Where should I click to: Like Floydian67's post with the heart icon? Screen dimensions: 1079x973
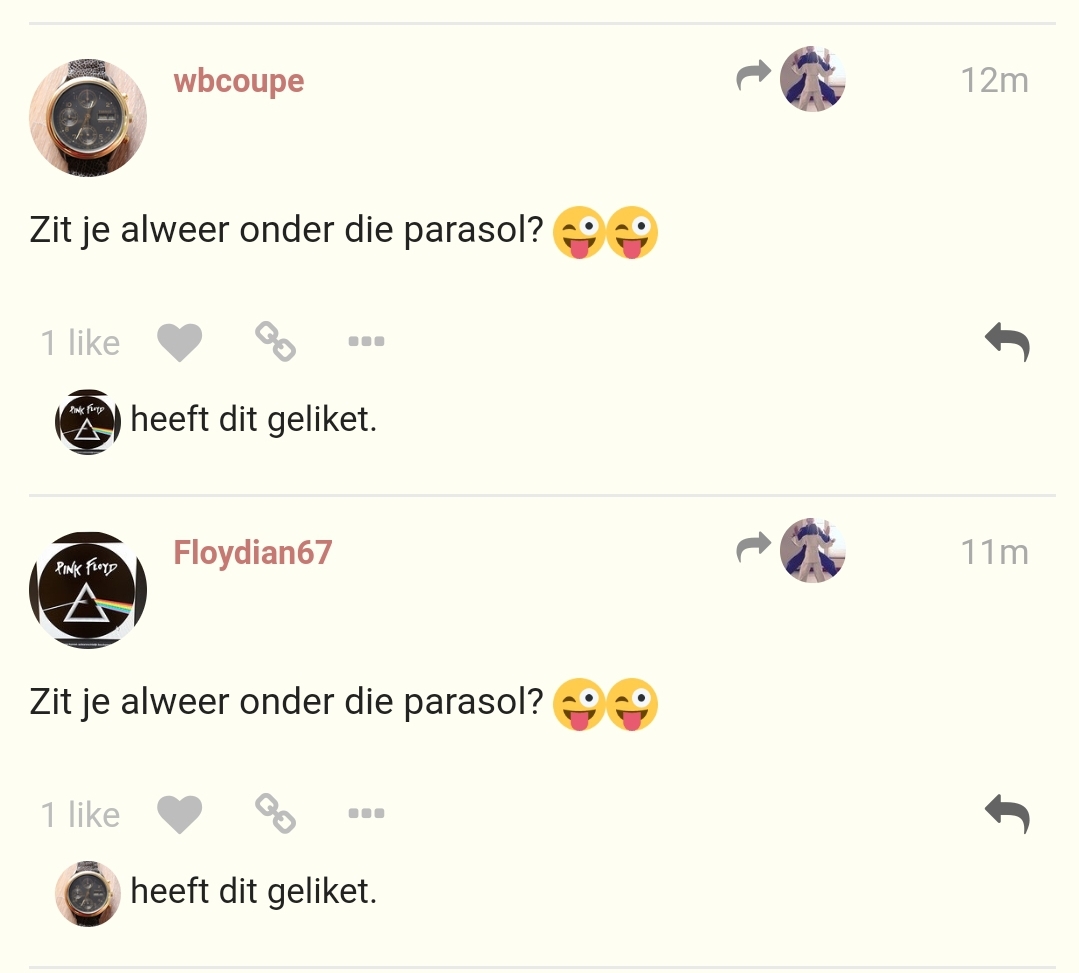point(180,814)
